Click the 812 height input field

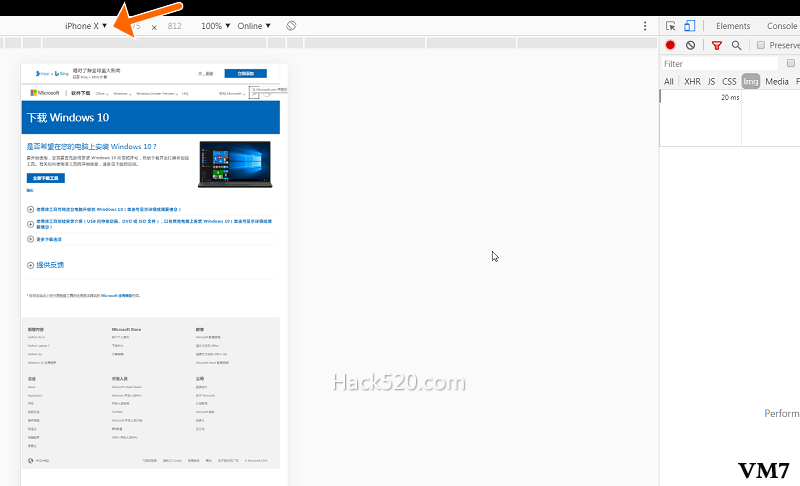[x=174, y=26]
